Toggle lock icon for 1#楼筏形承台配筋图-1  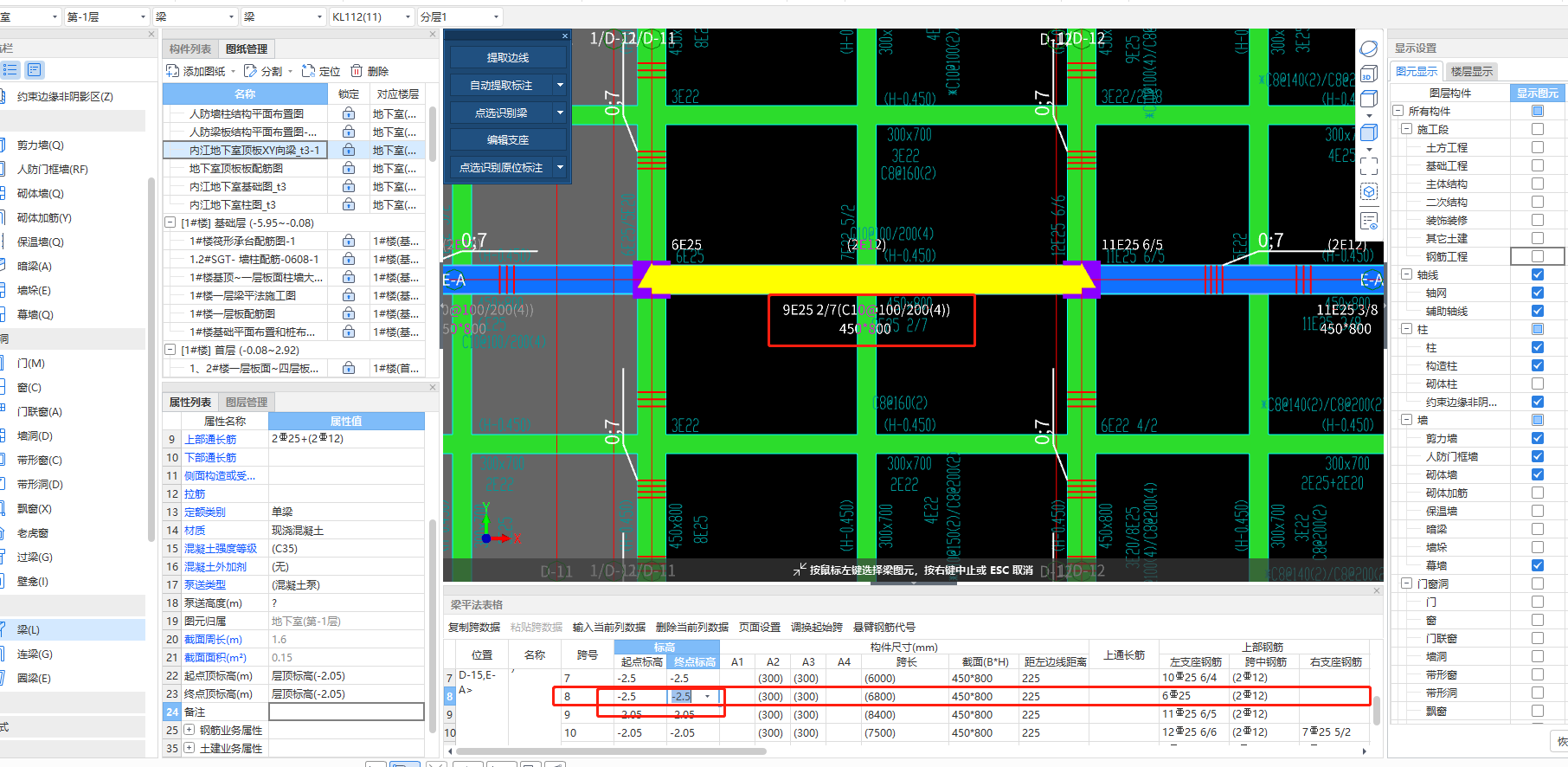(348, 241)
